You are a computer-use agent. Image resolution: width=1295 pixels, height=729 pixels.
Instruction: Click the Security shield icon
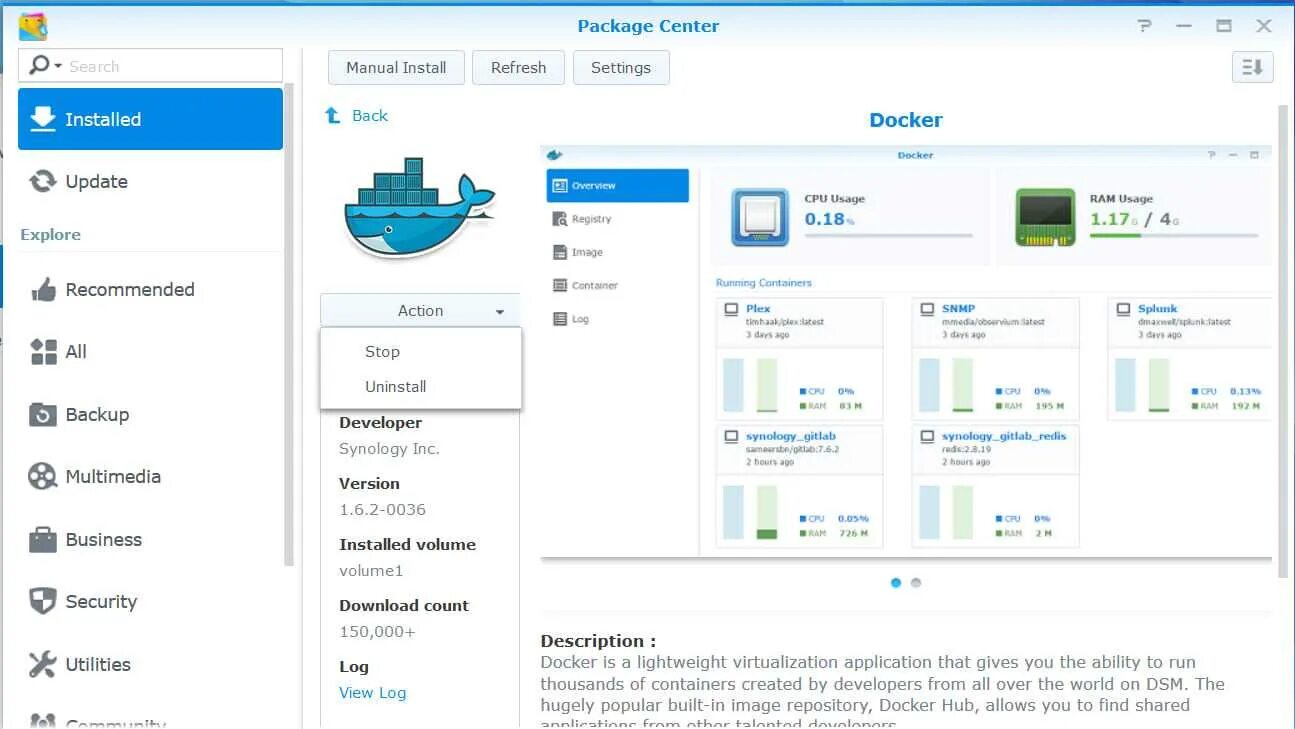click(x=43, y=601)
